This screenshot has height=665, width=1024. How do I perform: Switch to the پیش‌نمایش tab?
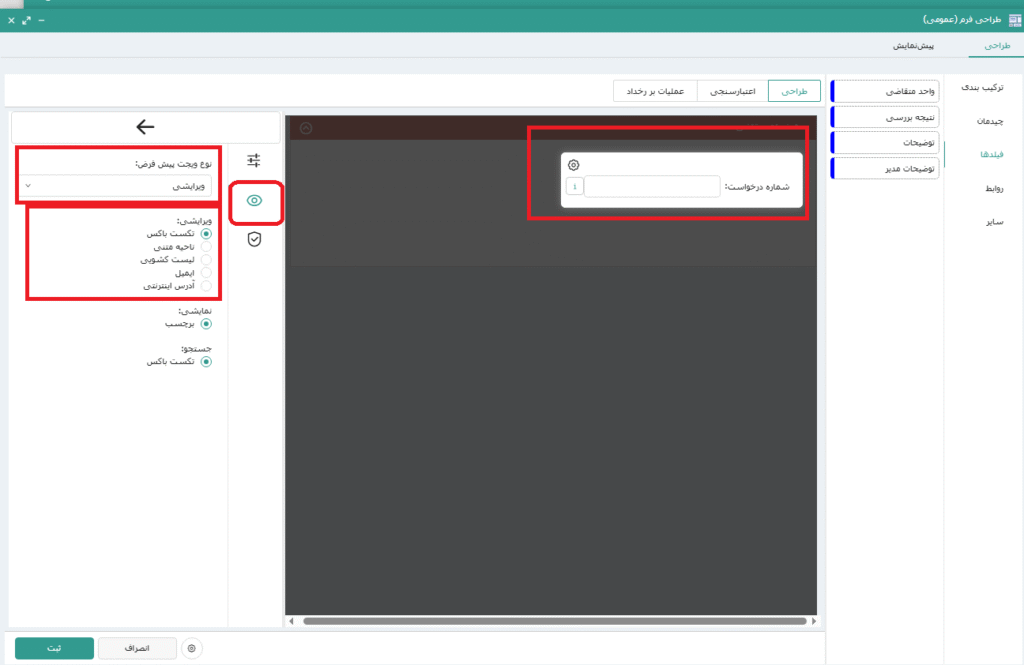(912, 46)
